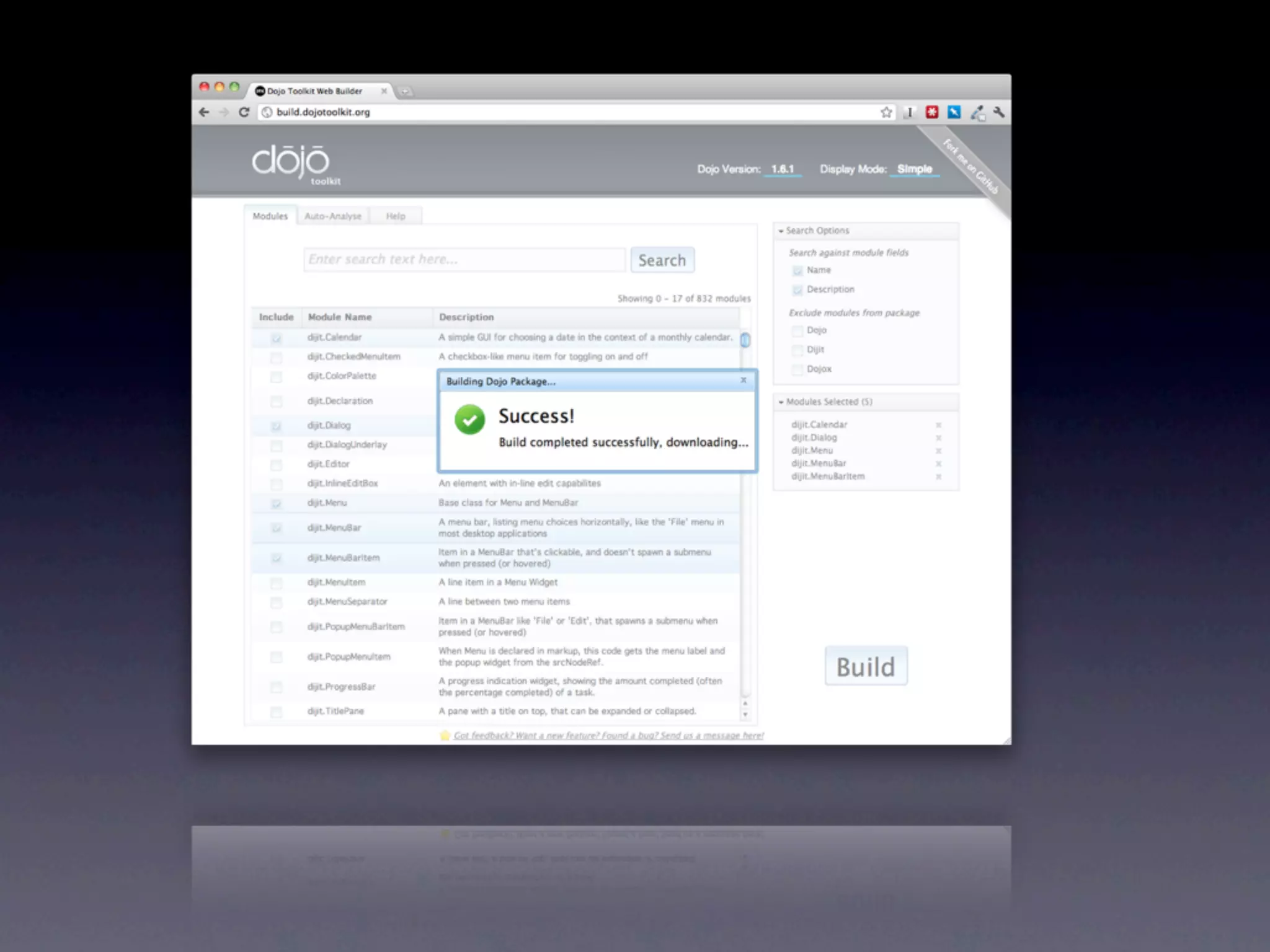Bookmark page with star icon
Image resolution: width=1270 pixels, height=952 pixels.
click(886, 112)
